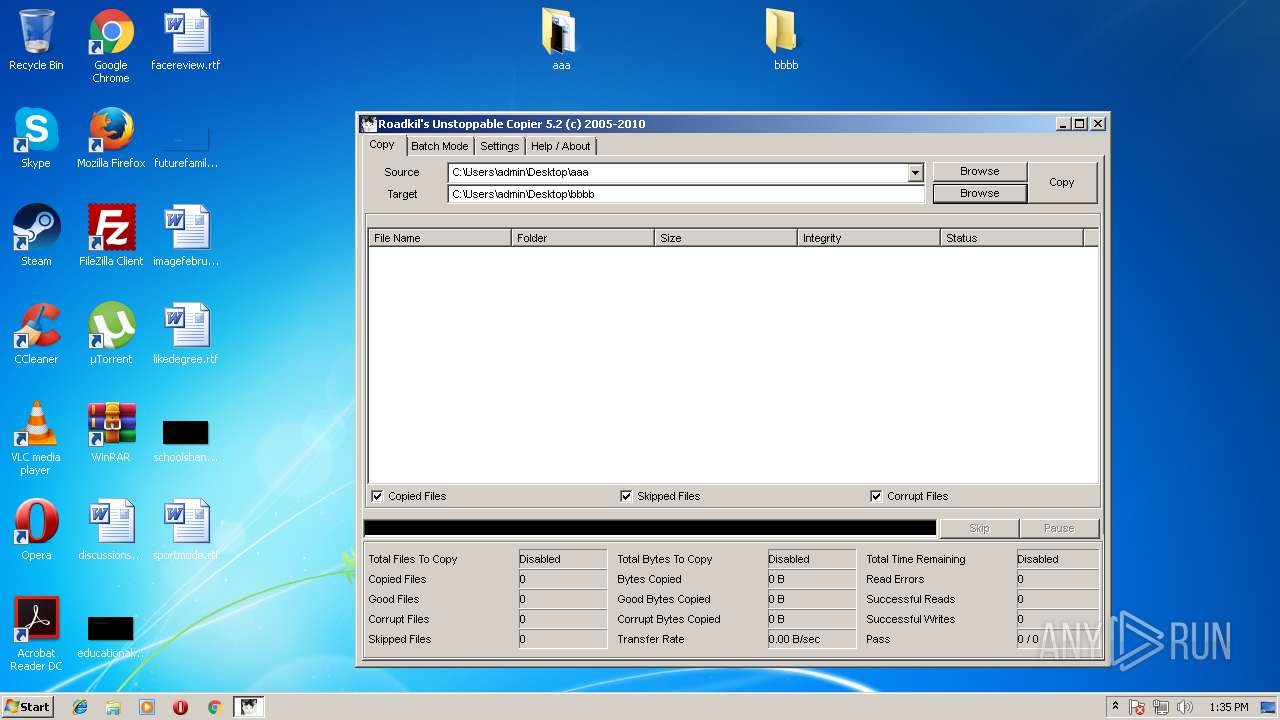Viewport: 1280px width, 720px height.
Task: Open the Recycle Bin desktop icon
Action: 36,40
